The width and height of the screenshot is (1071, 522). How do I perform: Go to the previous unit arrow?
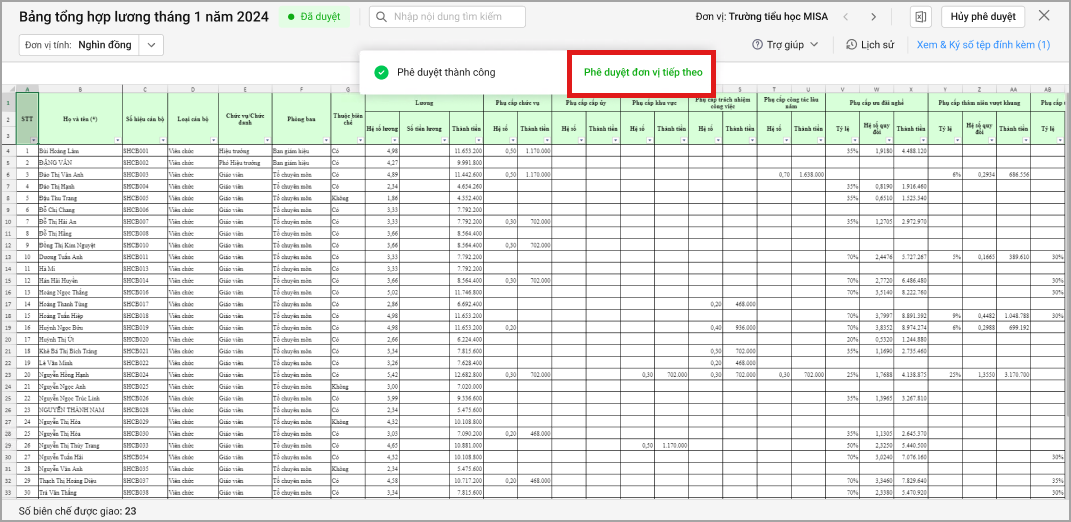pyautogui.click(x=845, y=17)
